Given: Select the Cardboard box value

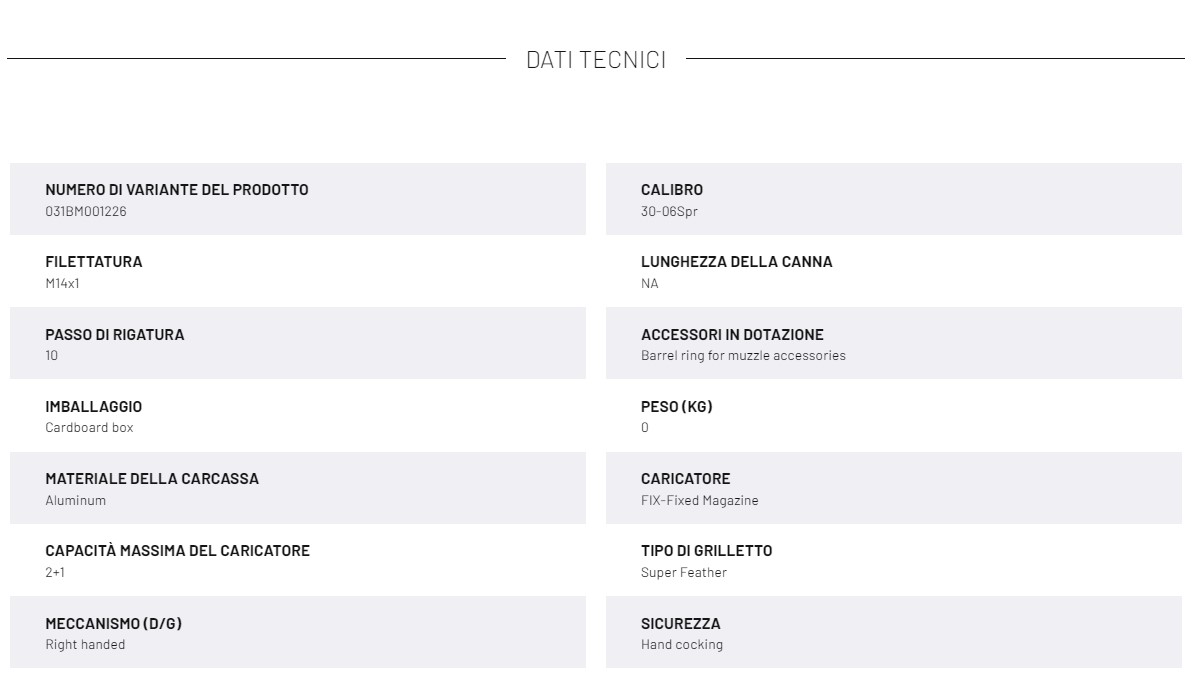Looking at the screenshot, I should [x=89, y=428].
